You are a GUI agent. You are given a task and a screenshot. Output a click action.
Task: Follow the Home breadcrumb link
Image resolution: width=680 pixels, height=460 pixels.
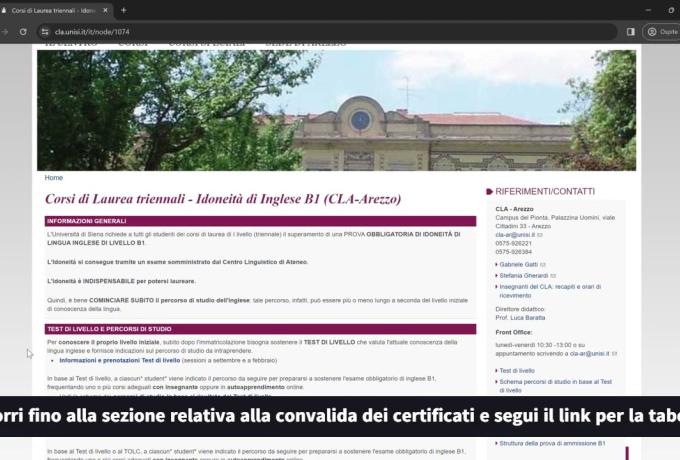tap(54, 178)
